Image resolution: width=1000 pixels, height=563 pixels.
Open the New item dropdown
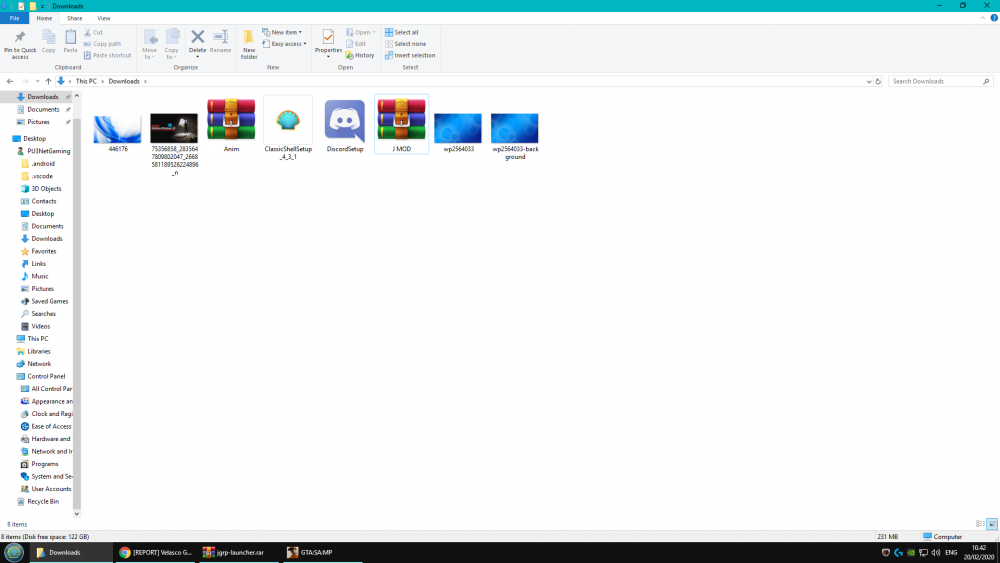(x=282, y=32)
